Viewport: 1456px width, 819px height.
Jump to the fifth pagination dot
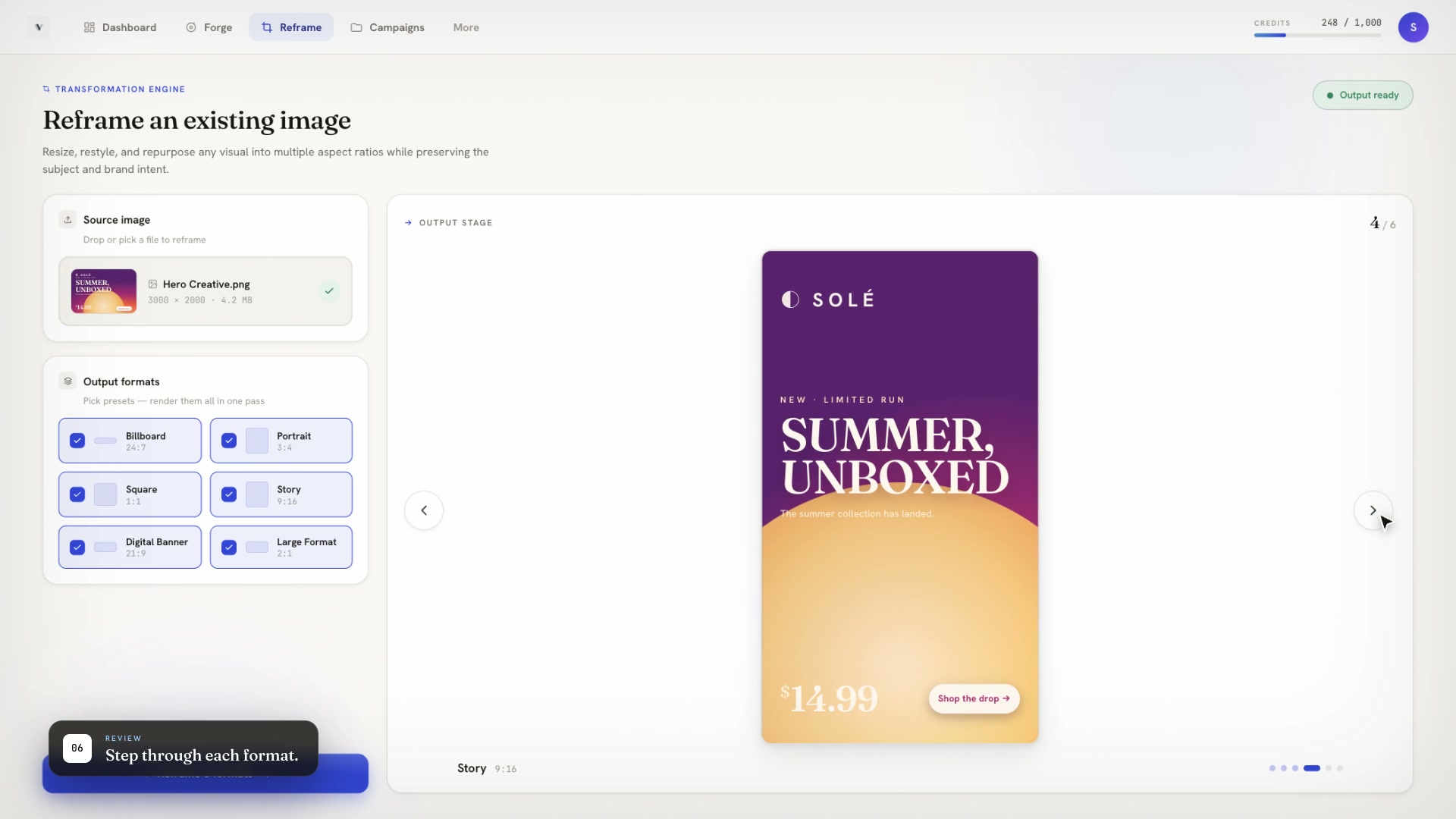tap(1329, 768)
